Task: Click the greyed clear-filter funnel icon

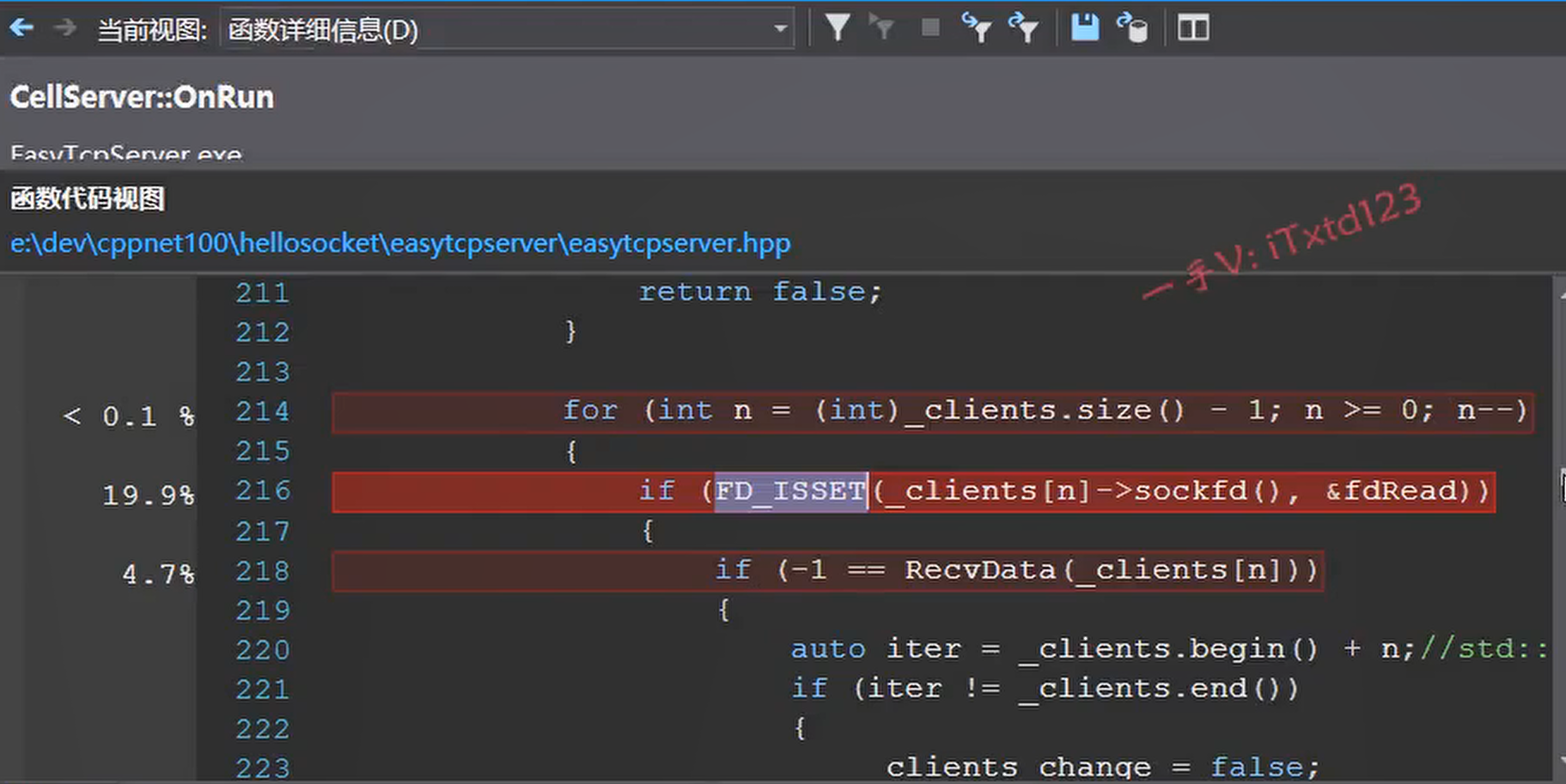Action: (882, 27)
